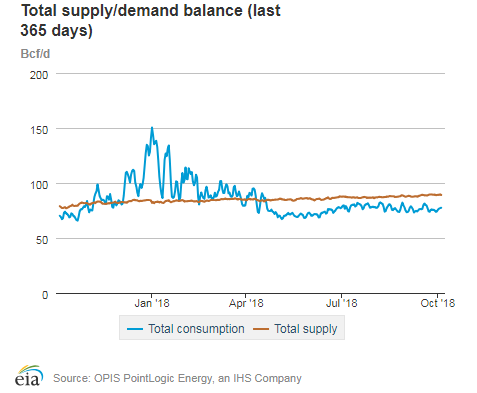Click the "Apr '18" x-axis label
The image size is (477, 393).
(246, 303)
